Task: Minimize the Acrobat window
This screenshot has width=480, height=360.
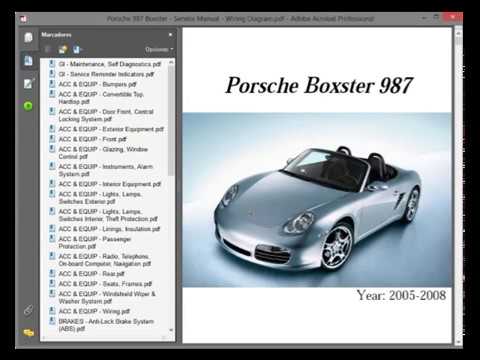Action: pos(424,18)
